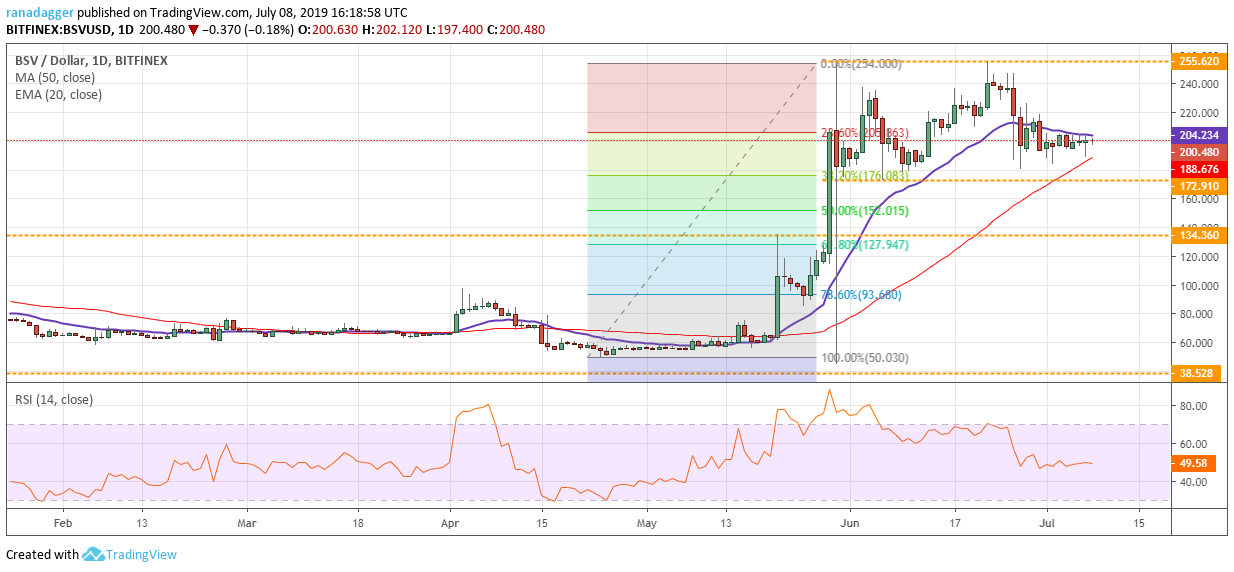This screenshot has width=1234, height=572.
Task: Click the May date label on time axis
Action: [647, 522]
